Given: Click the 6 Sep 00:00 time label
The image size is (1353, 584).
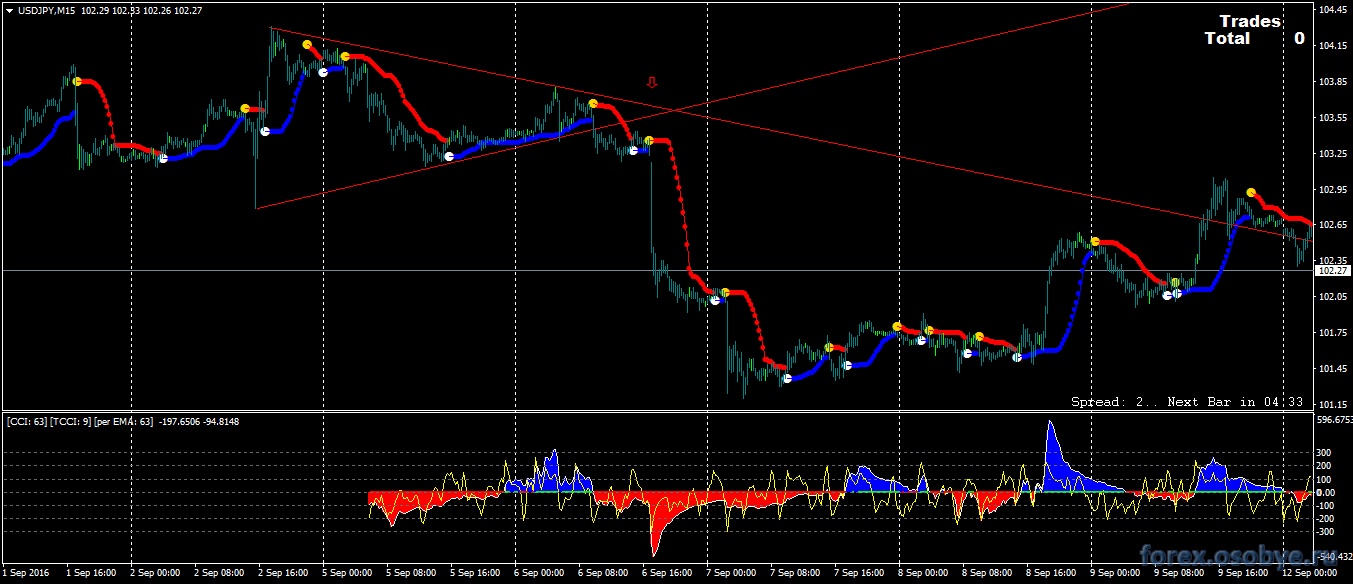Looking at the screenshot, I should 540,574.
